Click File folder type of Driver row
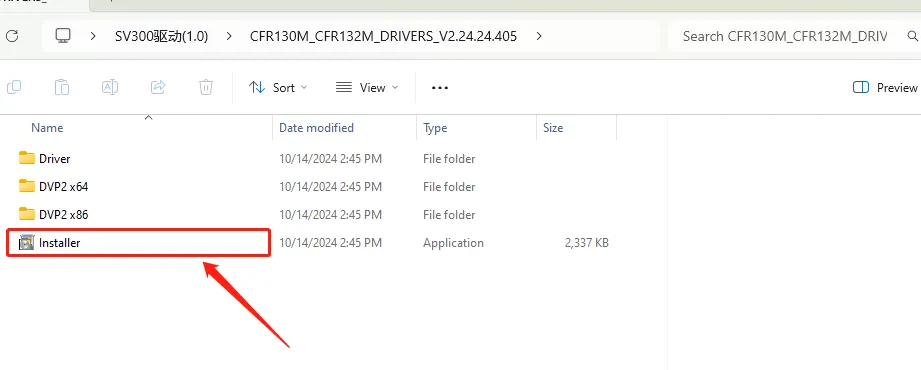Screen dimensions: 921x370 click(449, 159)
